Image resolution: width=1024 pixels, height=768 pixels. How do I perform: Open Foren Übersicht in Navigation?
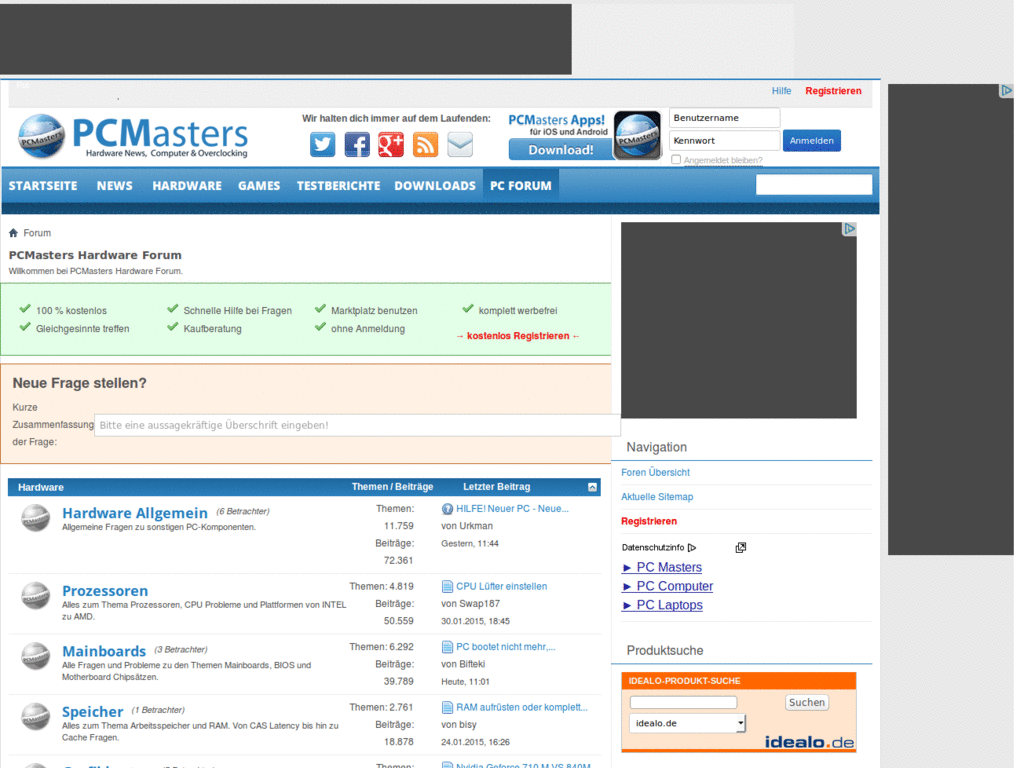(655, 472)
